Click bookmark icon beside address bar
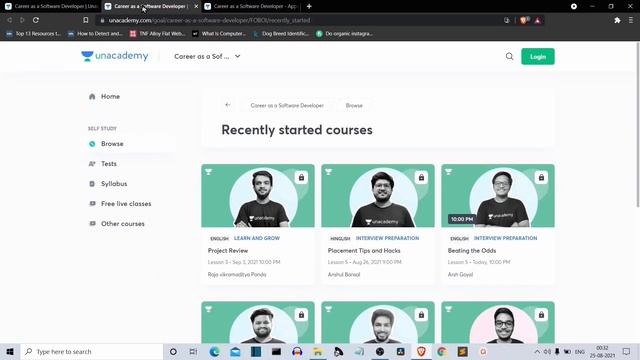 click(x=85, y=20)
